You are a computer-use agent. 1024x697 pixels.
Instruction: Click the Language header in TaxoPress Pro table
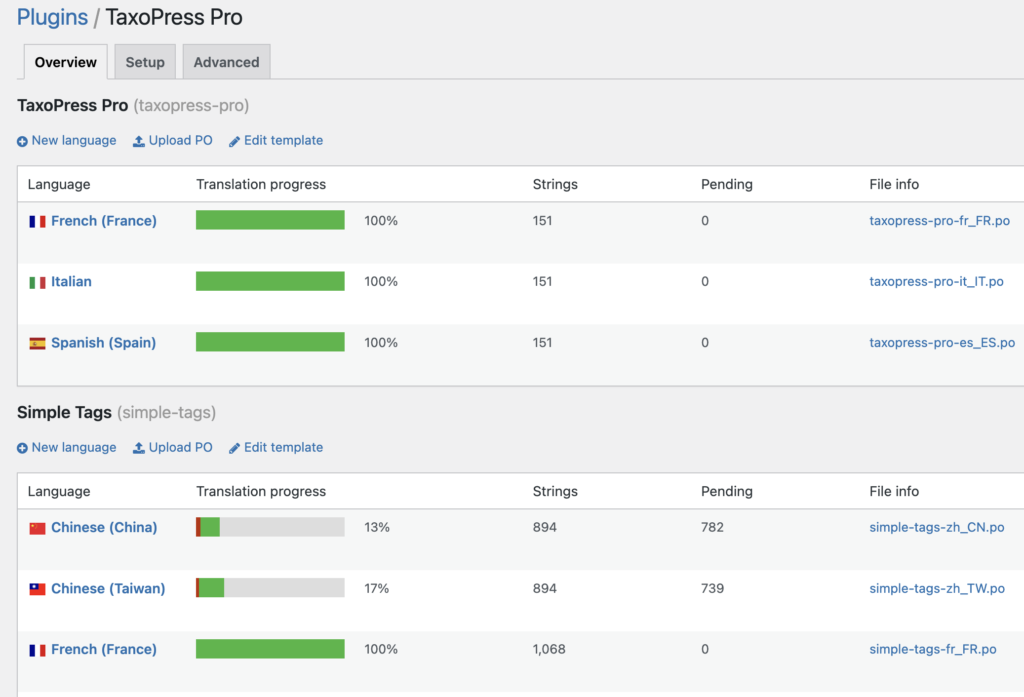click(59, 184)
